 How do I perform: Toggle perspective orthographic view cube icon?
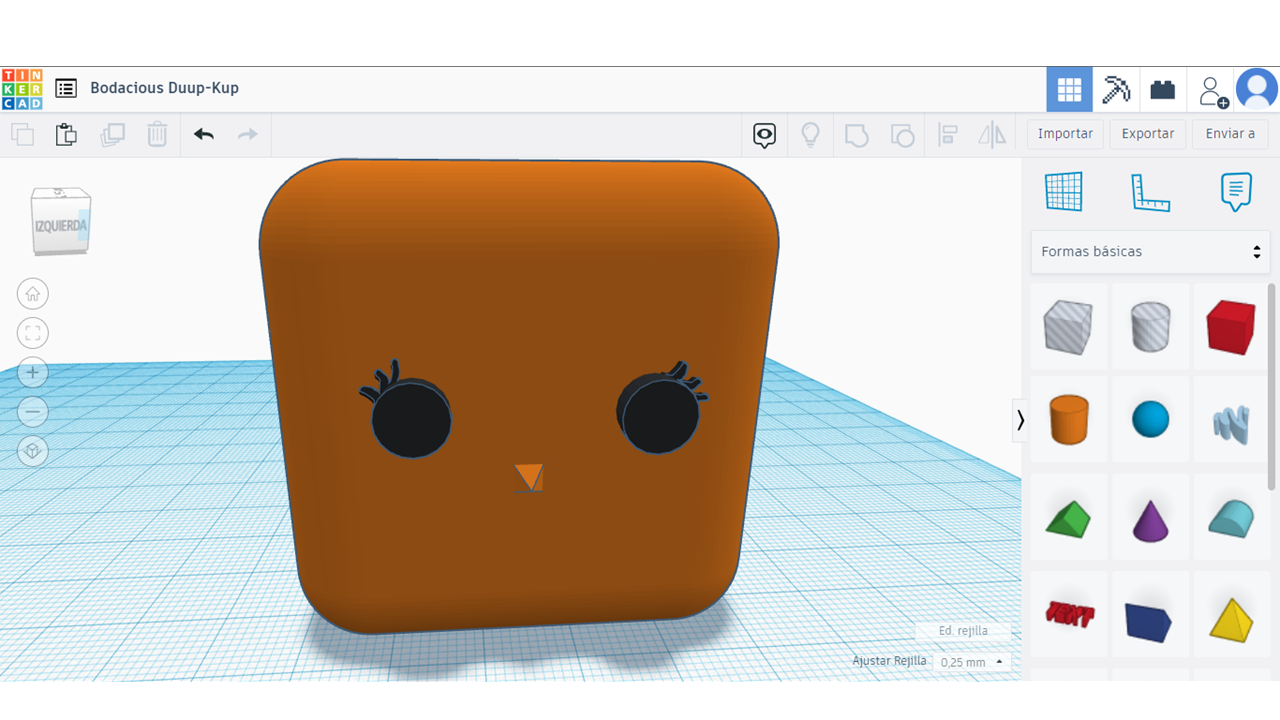[33, 451]
